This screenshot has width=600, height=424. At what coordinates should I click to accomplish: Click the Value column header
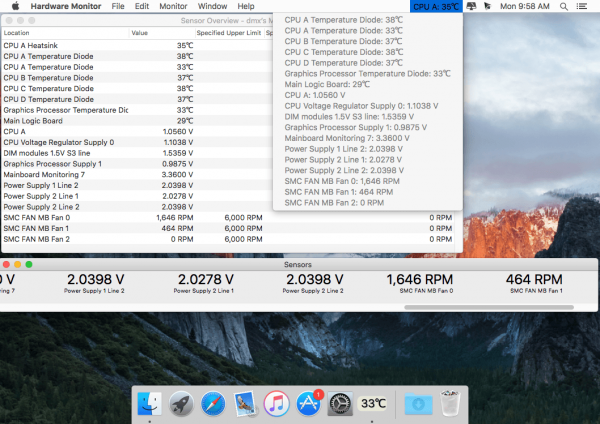click(162, 33)
